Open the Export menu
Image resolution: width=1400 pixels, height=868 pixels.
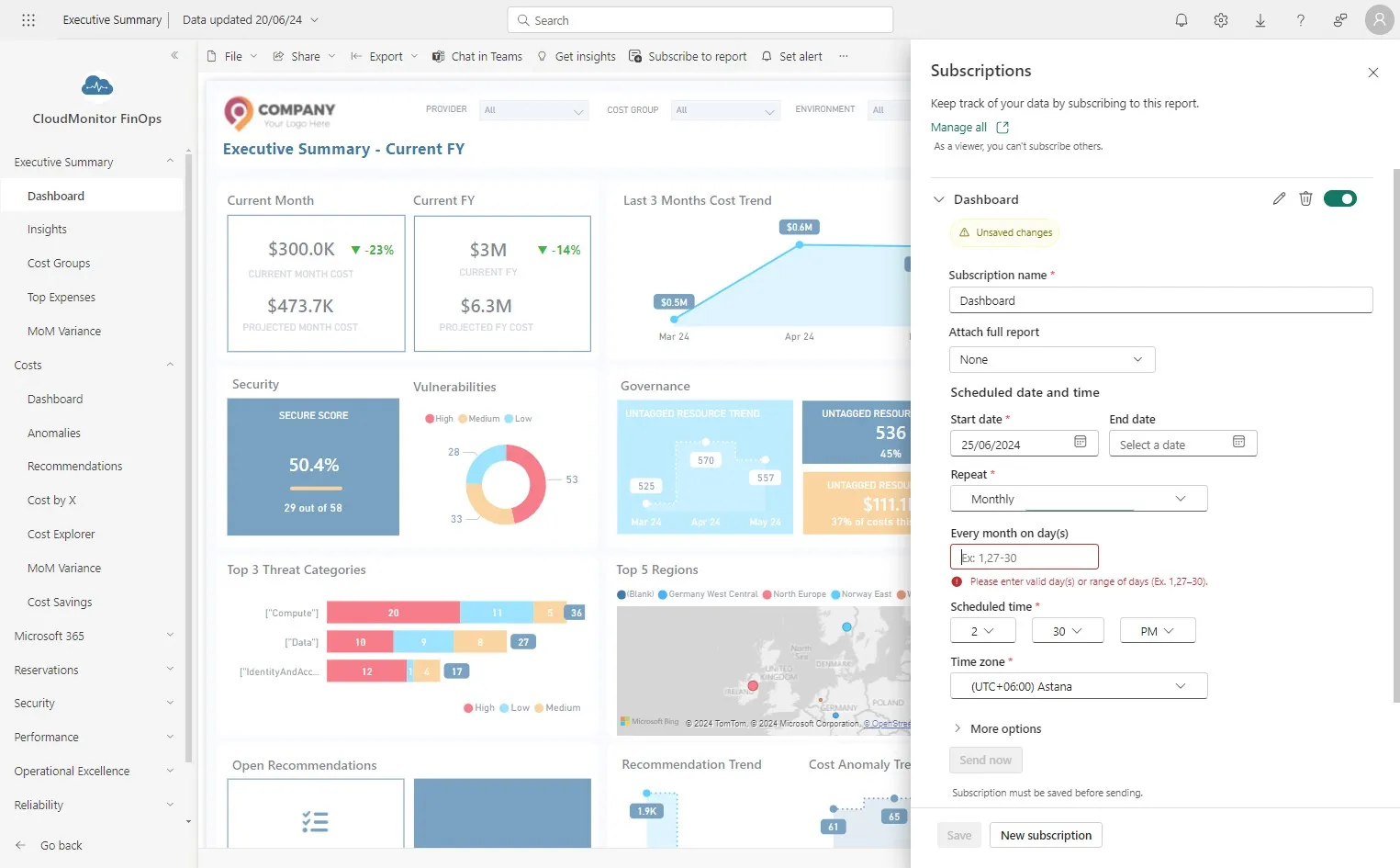(x=385, y=56)
